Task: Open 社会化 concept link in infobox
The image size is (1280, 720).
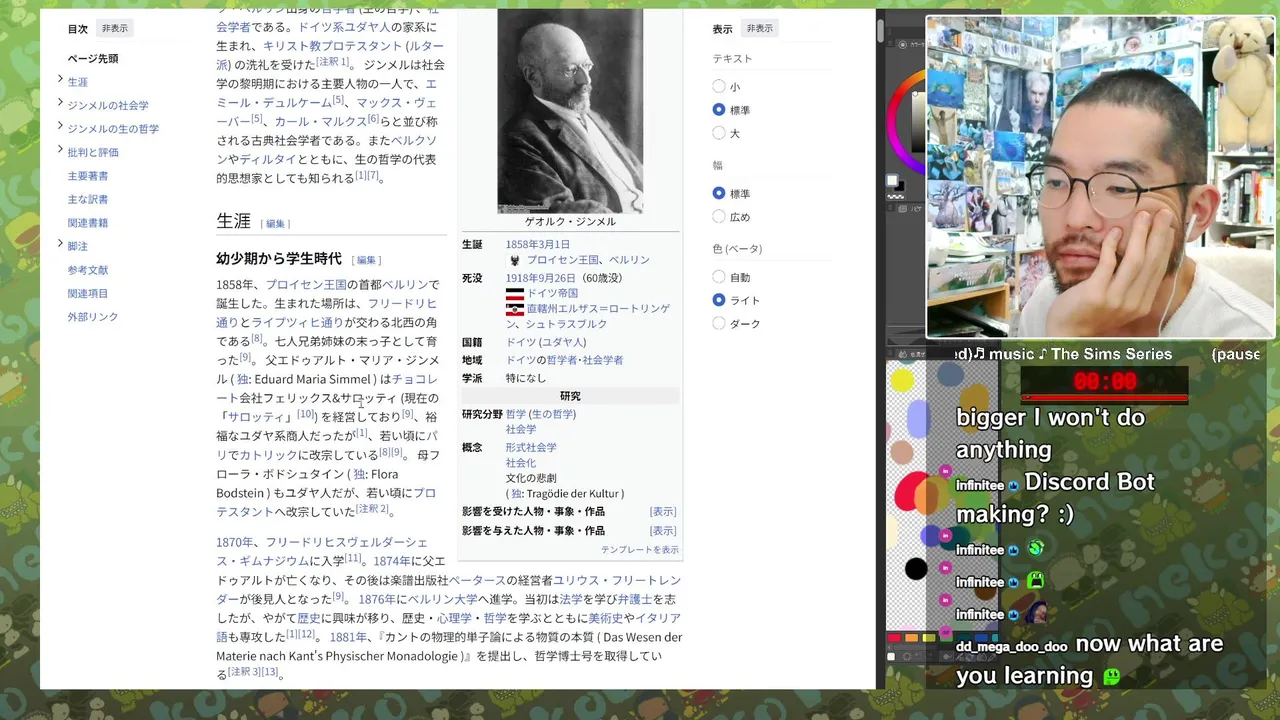Action: pyautogui.click(x=521, y=463)
